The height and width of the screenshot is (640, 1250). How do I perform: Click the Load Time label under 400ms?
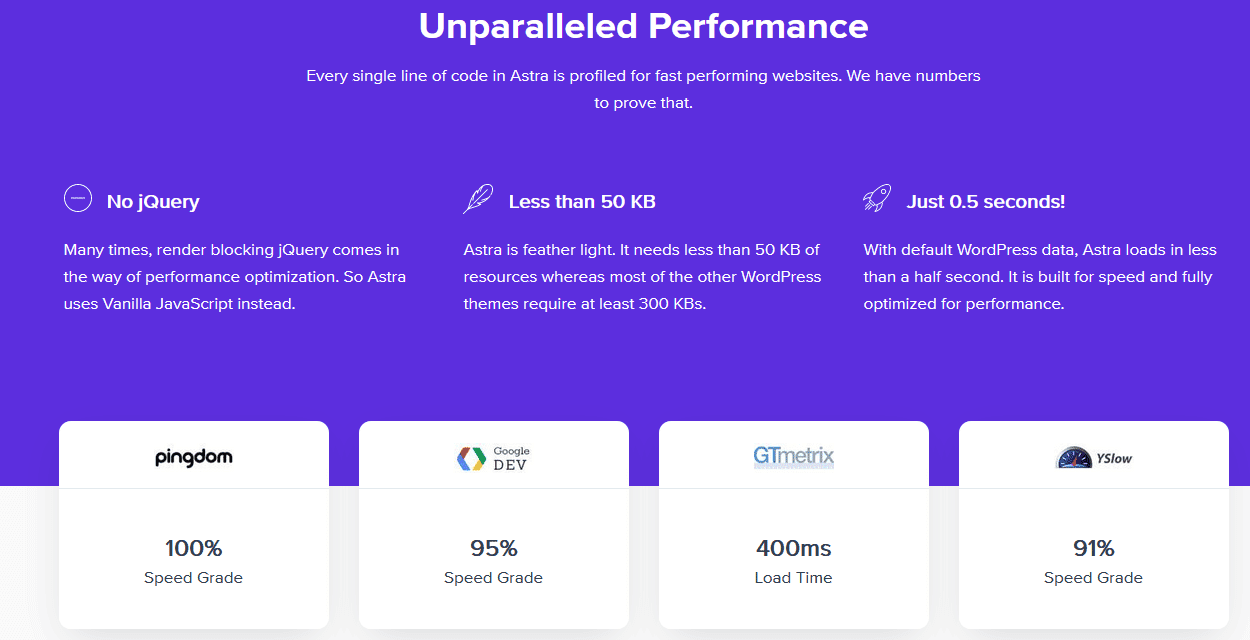(x=794, y=578)
